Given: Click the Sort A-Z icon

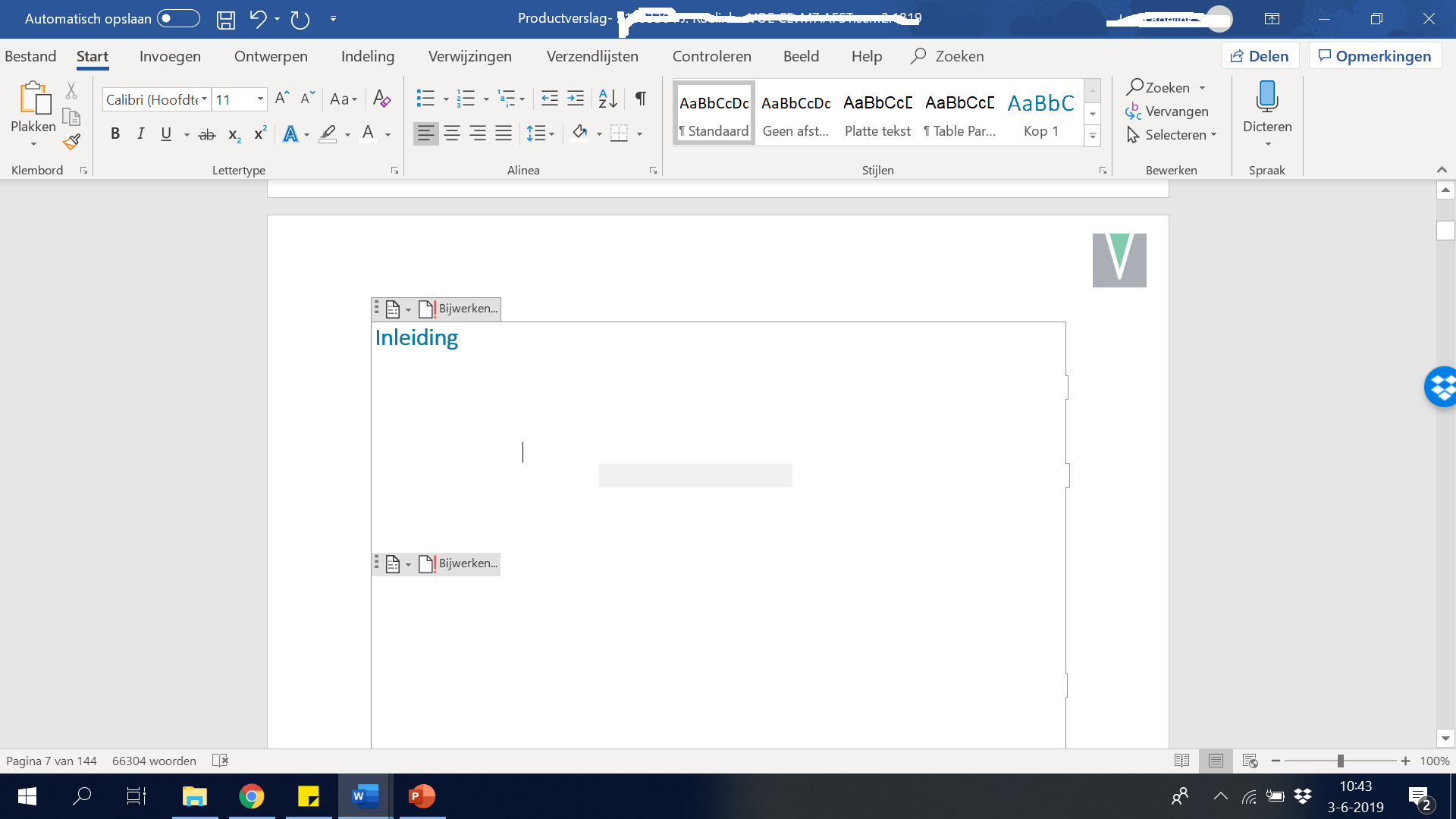Looking at the screenshot, I should pyautogui.click(x=607, y=99).
